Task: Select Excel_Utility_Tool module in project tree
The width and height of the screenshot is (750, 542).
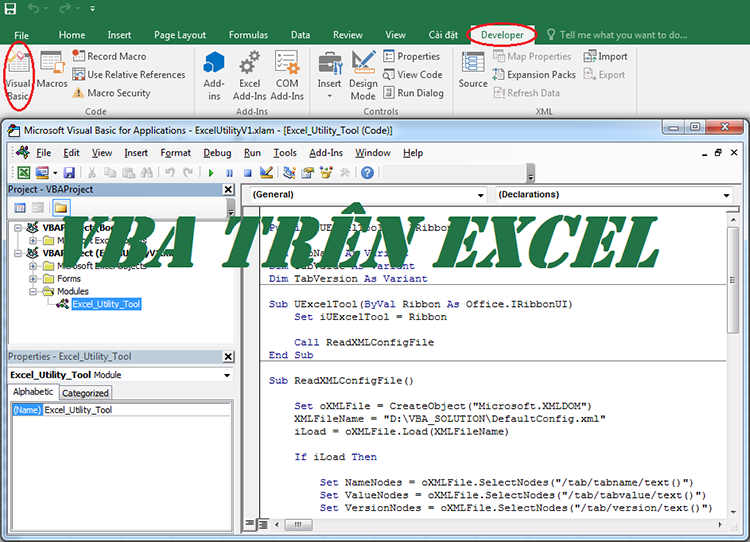Action: coord(106,304)
